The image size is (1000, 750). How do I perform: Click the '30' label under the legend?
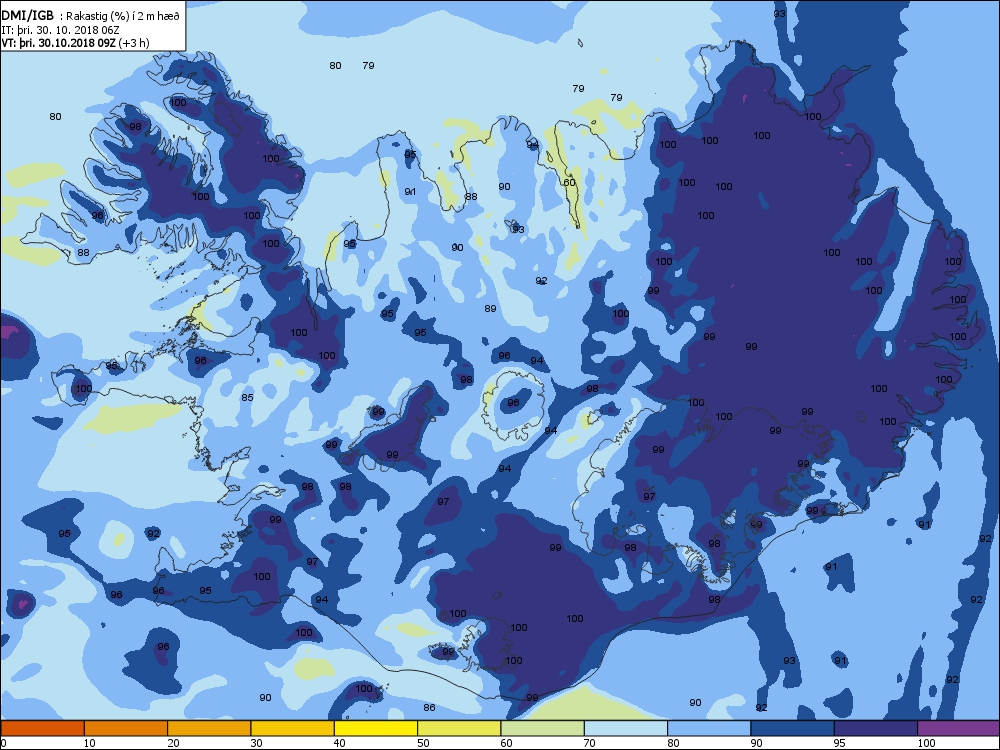pyautogui.click(x=256, y=743)
